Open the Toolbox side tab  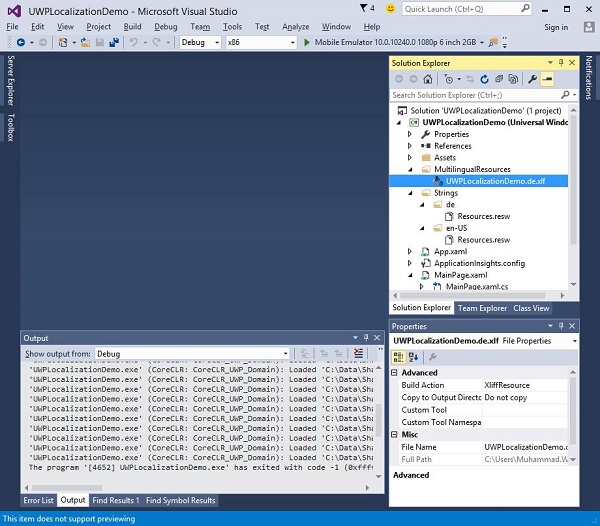pyautogui.click(x=11, y=127)
